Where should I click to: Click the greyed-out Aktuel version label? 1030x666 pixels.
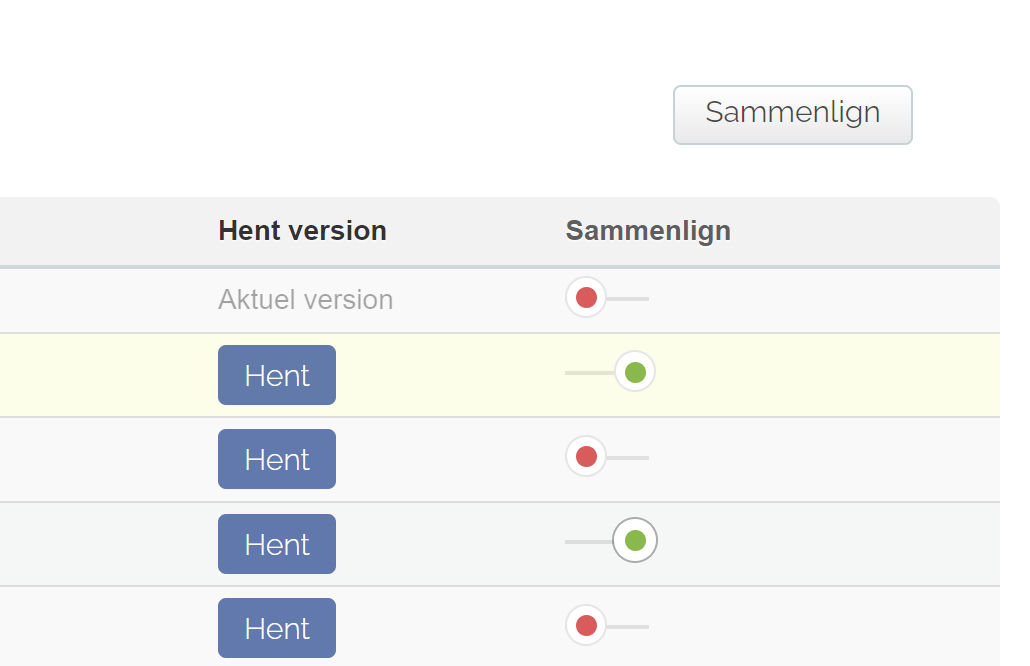click(305, 300)
